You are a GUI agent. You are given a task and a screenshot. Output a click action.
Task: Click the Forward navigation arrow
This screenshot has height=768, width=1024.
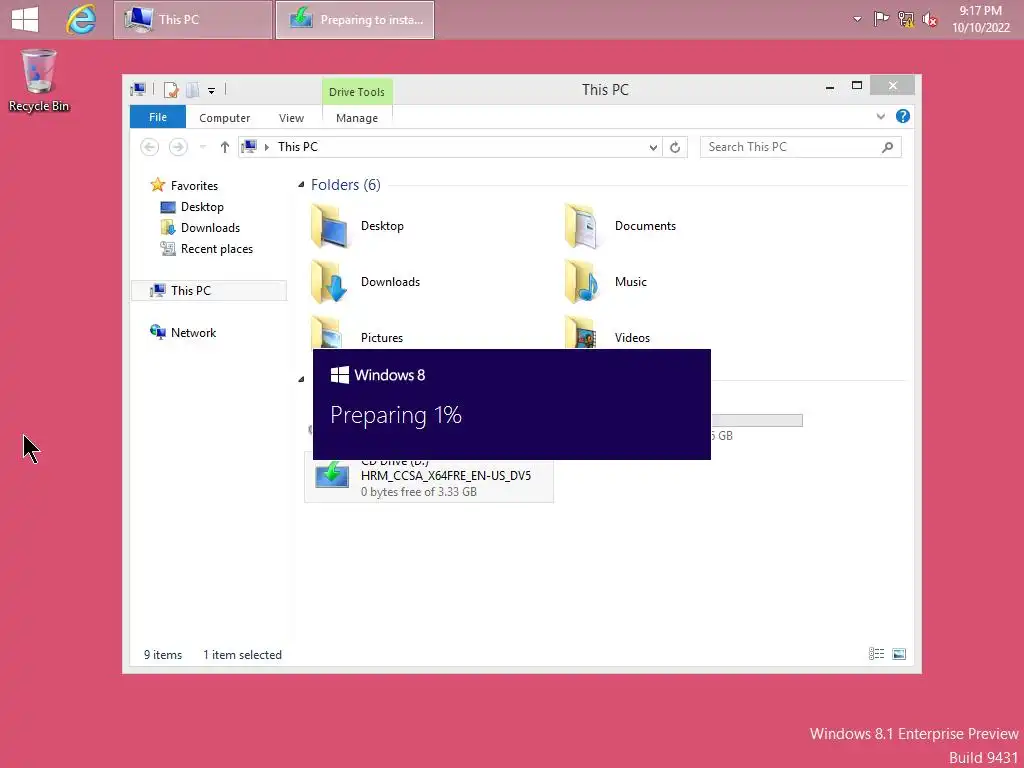point(178,147)
